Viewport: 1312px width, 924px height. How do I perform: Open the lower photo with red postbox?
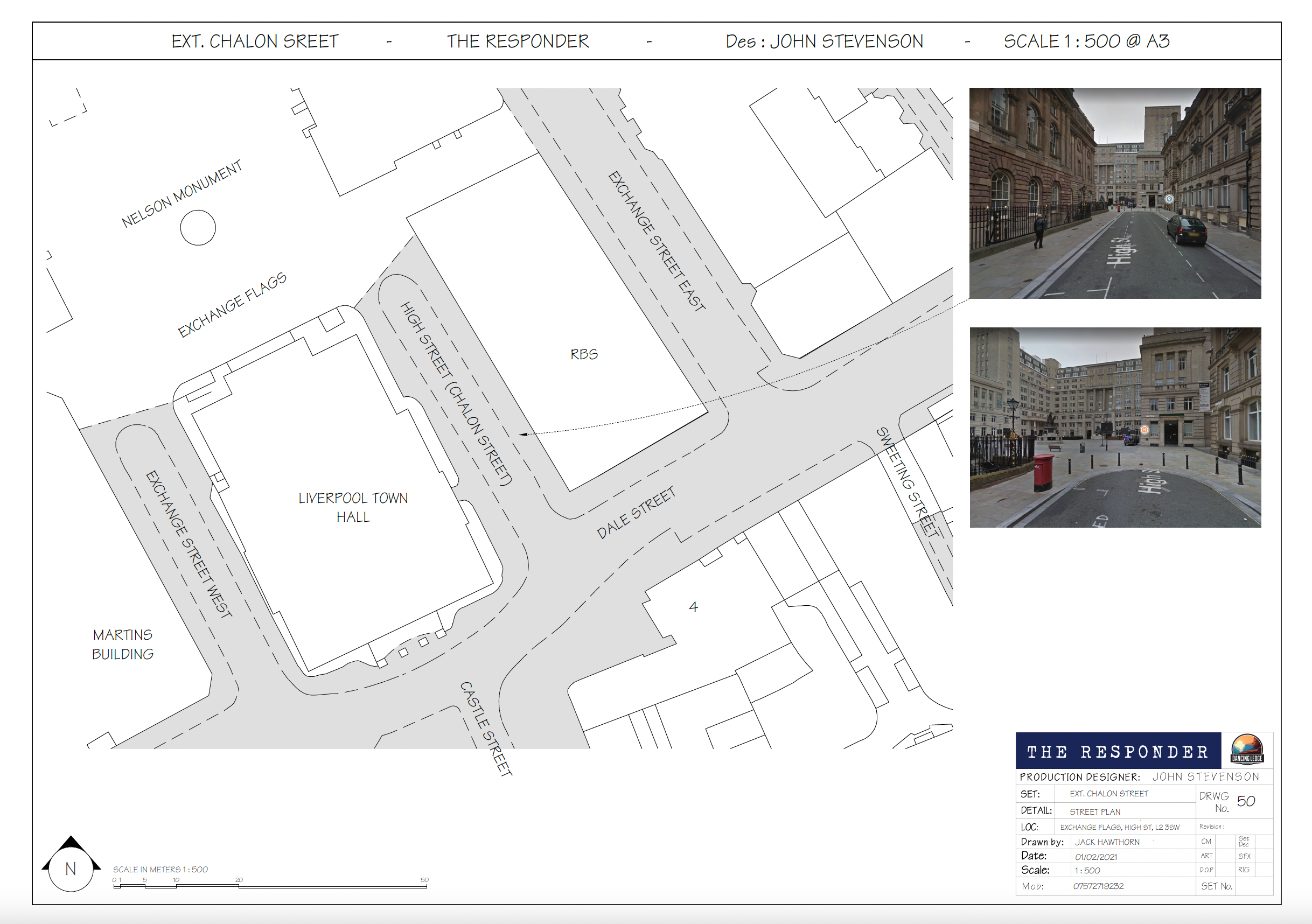point(1115,428)
